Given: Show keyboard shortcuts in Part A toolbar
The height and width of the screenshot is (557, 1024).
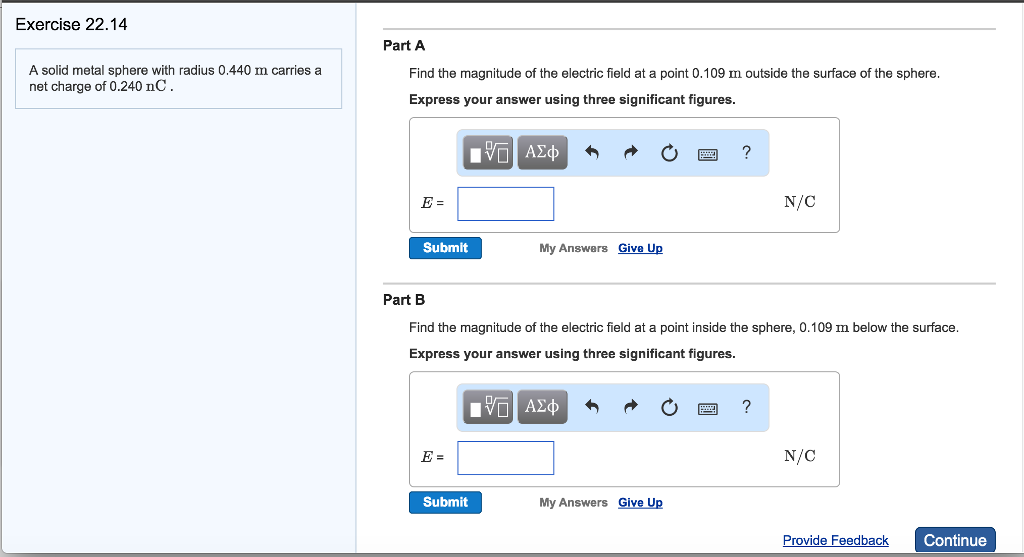Looking at the screenshot, I should click(x=708, y=154).
